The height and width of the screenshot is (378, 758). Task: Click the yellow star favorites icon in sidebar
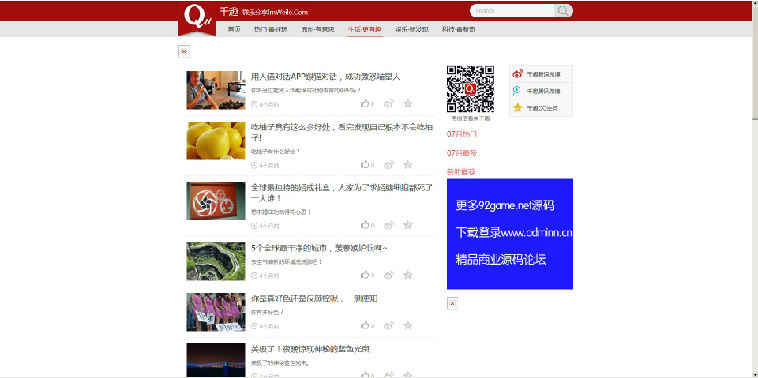(x=518, y=107)
